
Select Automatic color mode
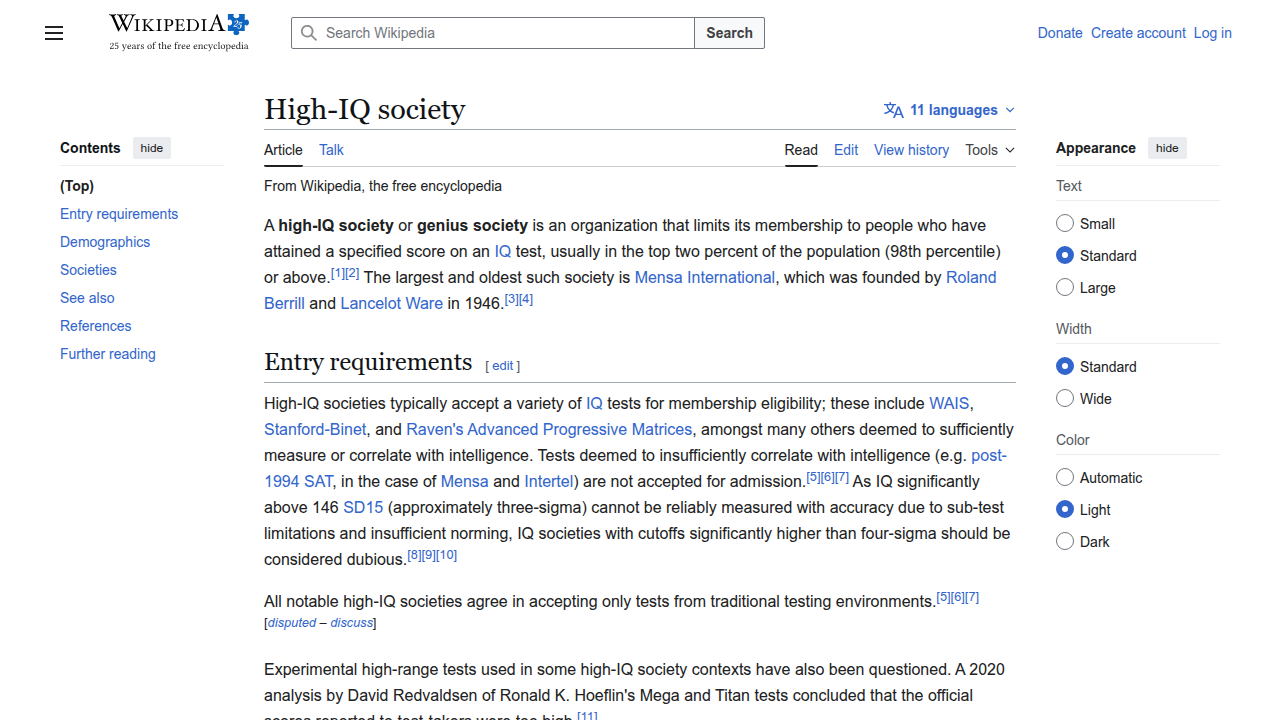point(1065,477)
